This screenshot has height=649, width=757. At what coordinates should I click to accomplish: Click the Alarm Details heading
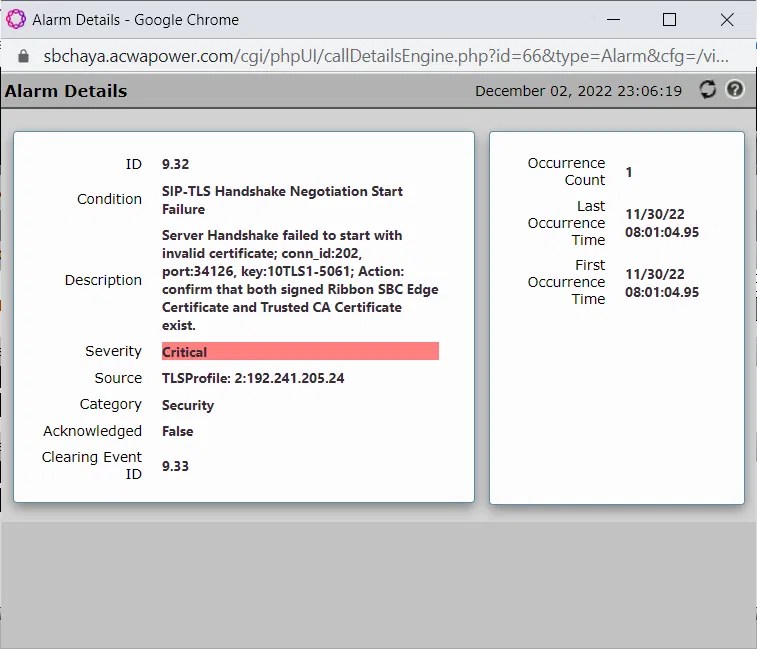click(x=66, y=91)
